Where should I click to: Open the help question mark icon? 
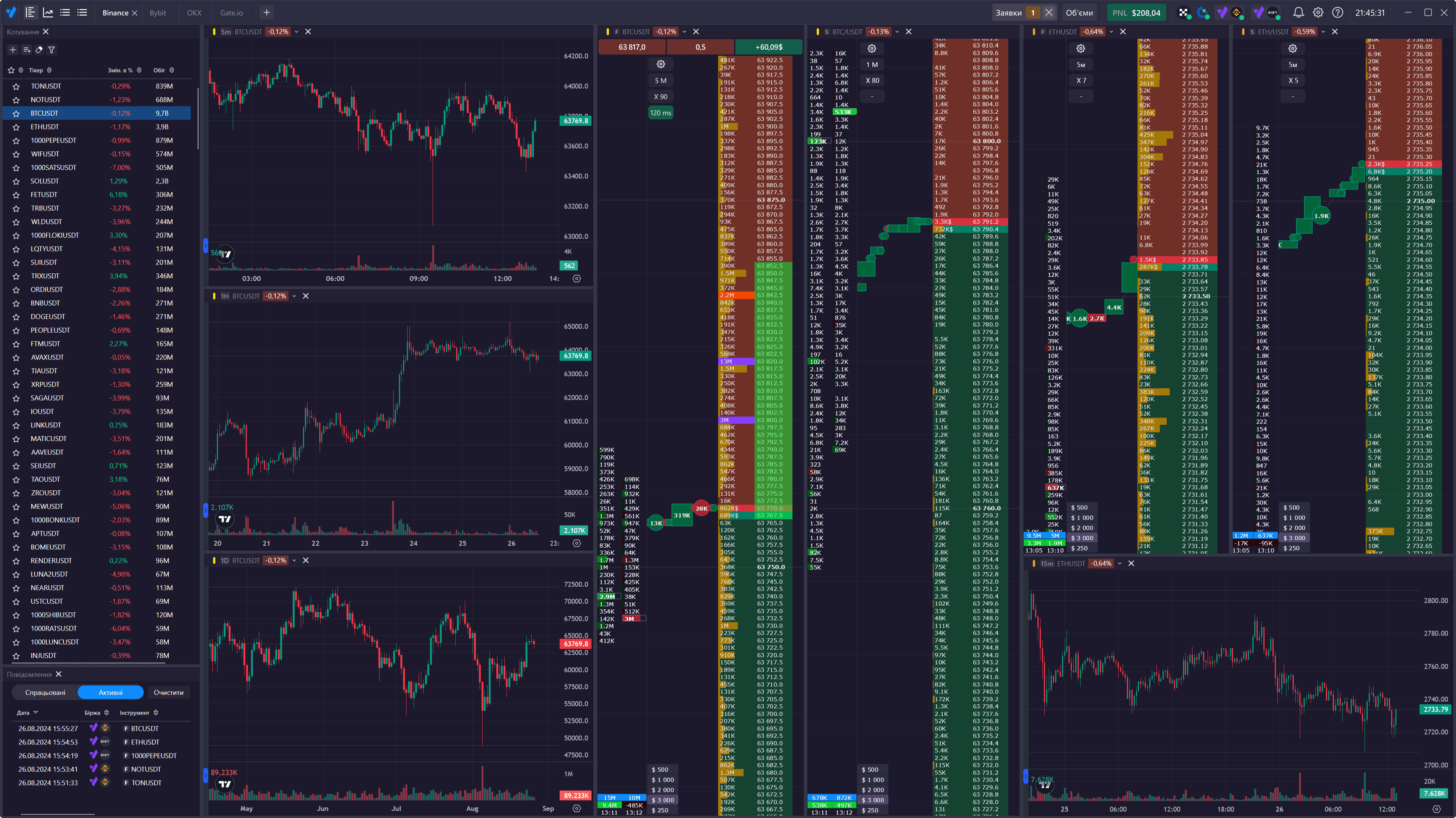pyautogui.click(x=1337, y=13)
